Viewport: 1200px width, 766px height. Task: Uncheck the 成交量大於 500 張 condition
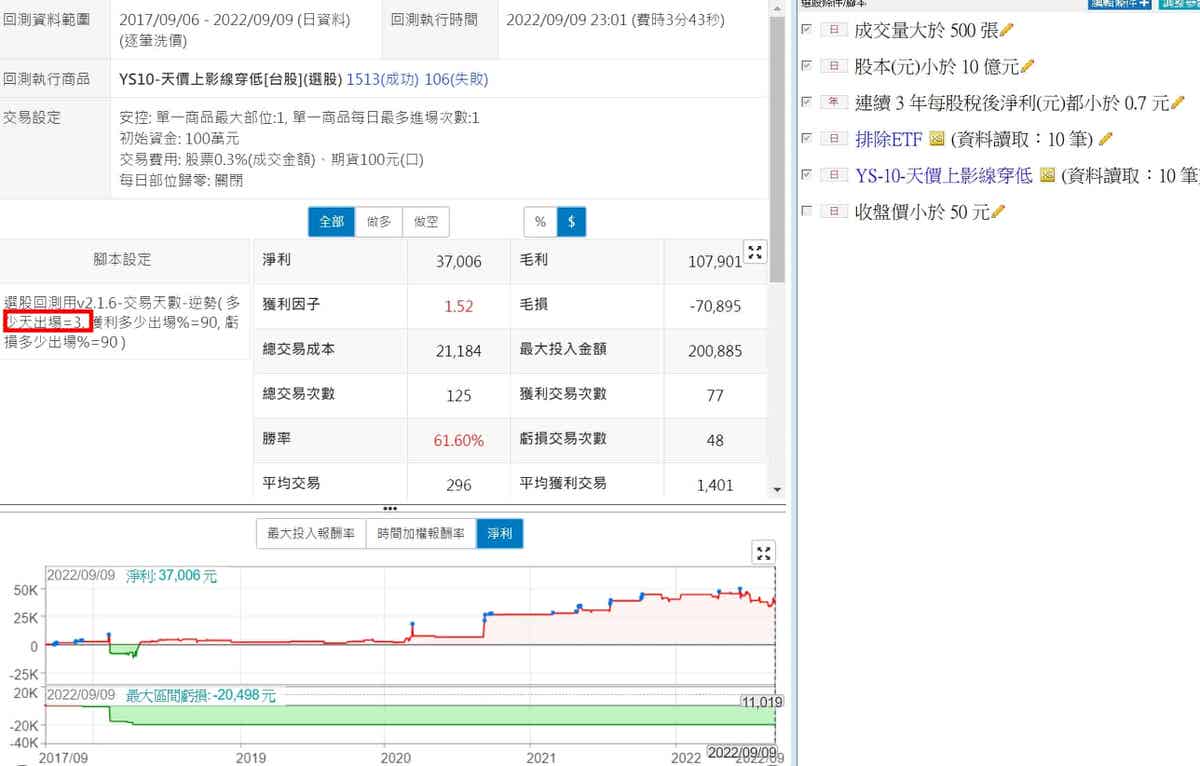(x=806, y=30)
